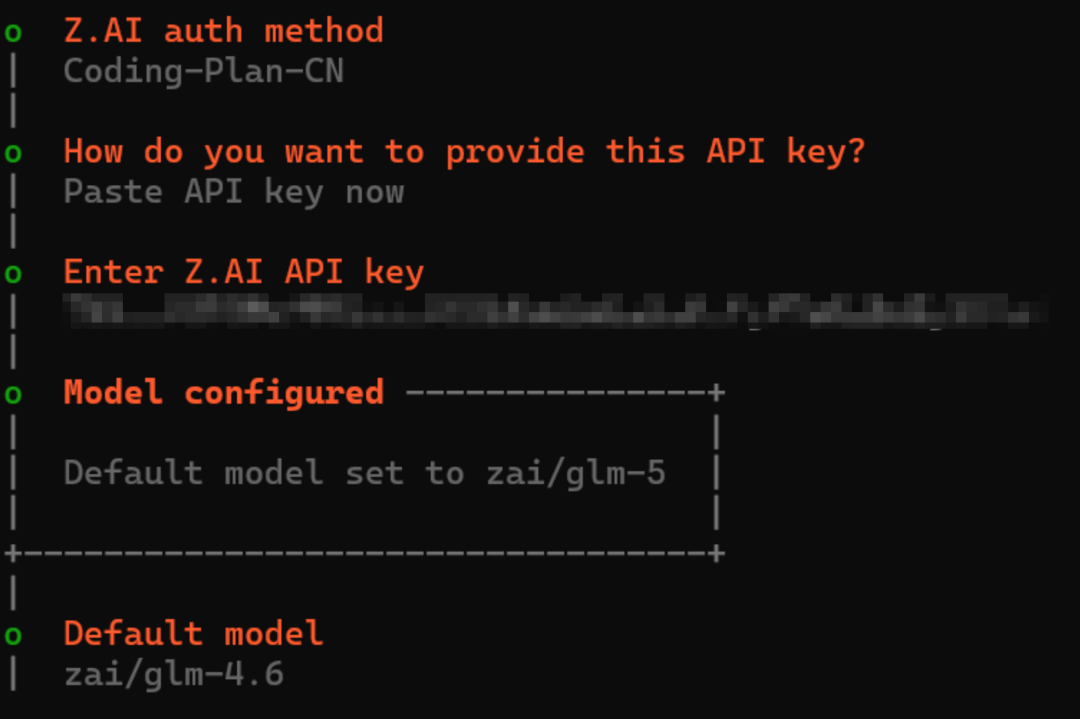Click the dashed line after Model configured

coord(557,393)
